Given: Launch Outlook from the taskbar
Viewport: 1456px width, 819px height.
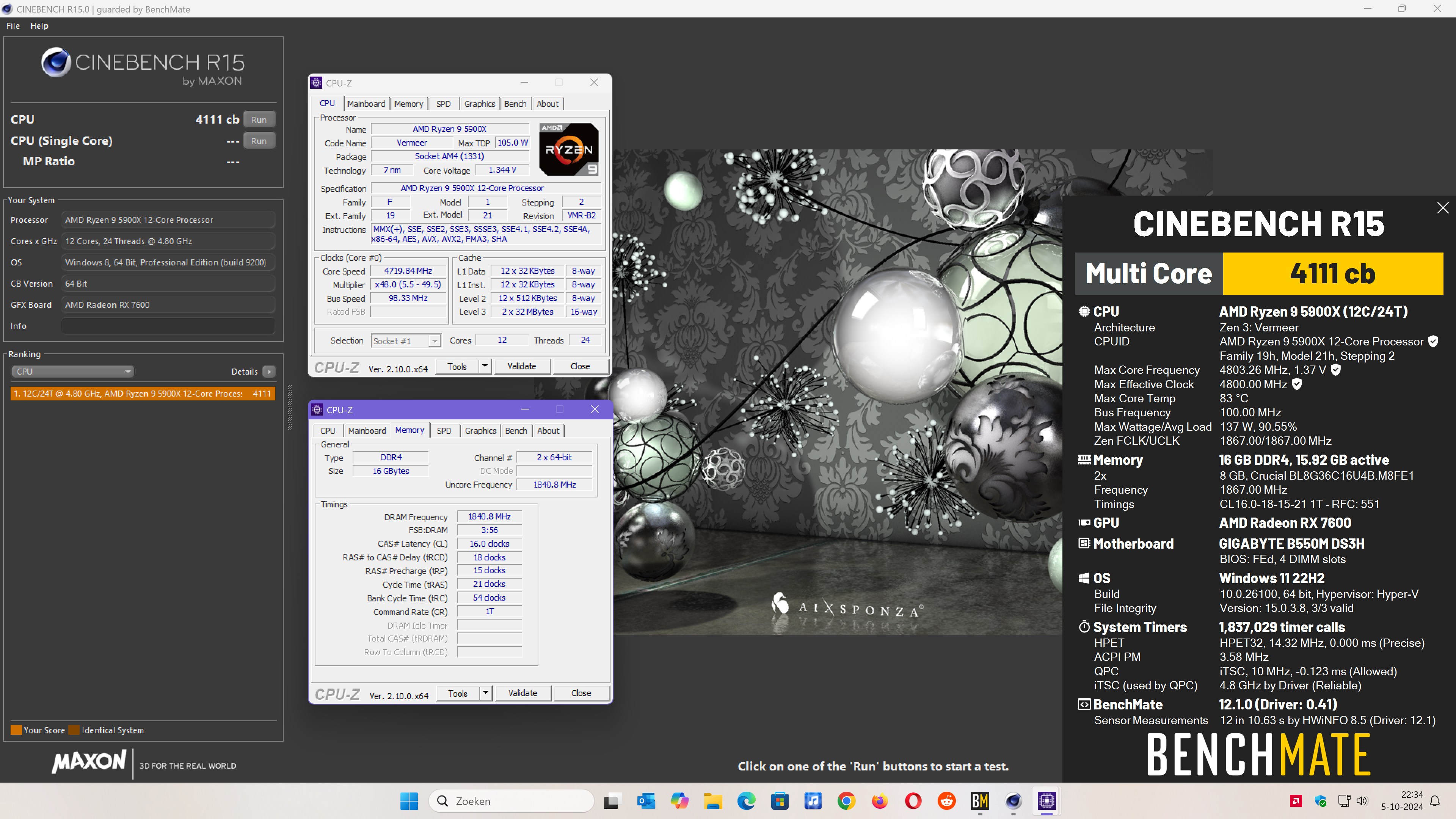Looking at the screenshot, I should point(645,801).
